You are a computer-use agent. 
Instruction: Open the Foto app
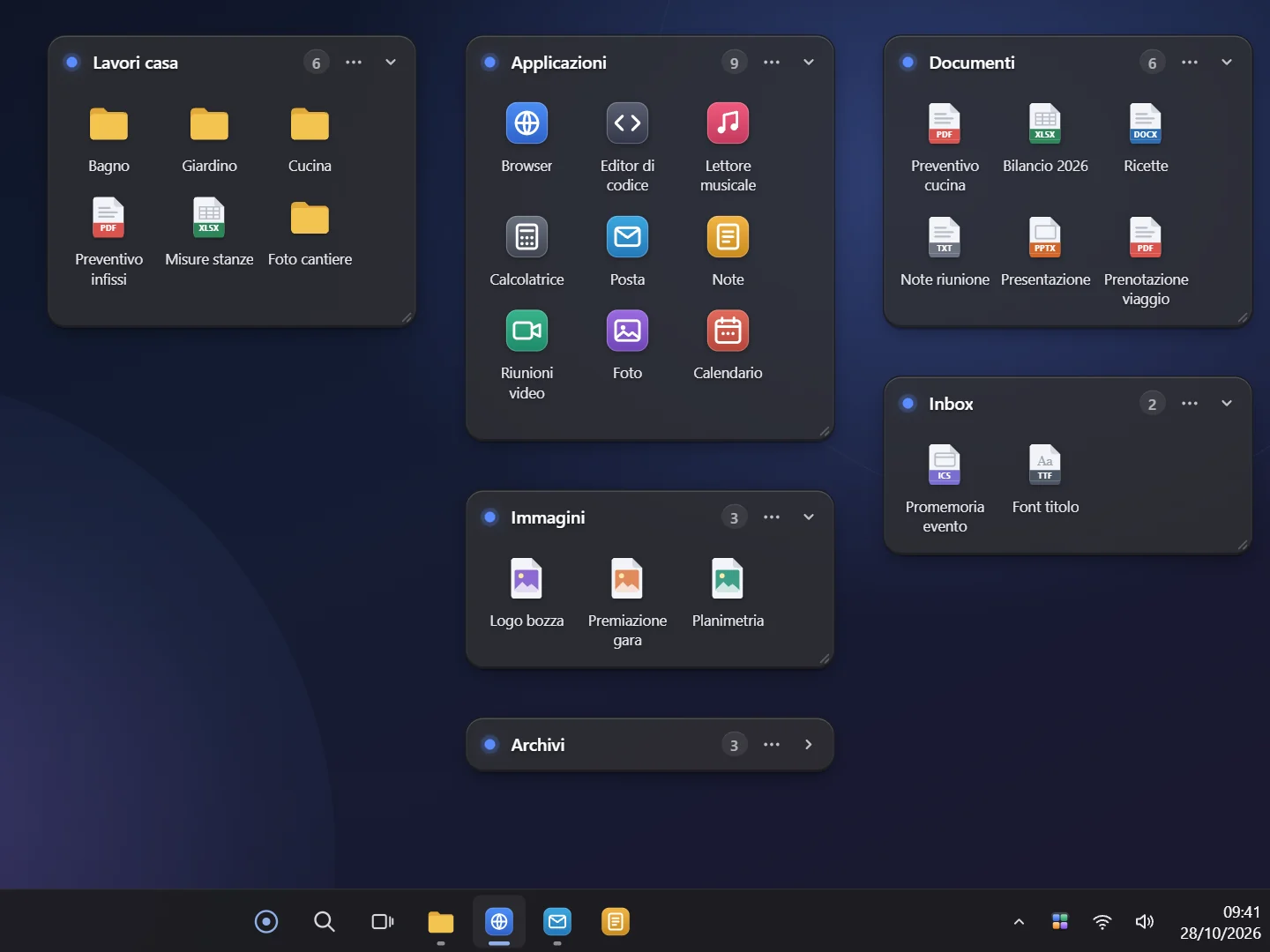627,331
